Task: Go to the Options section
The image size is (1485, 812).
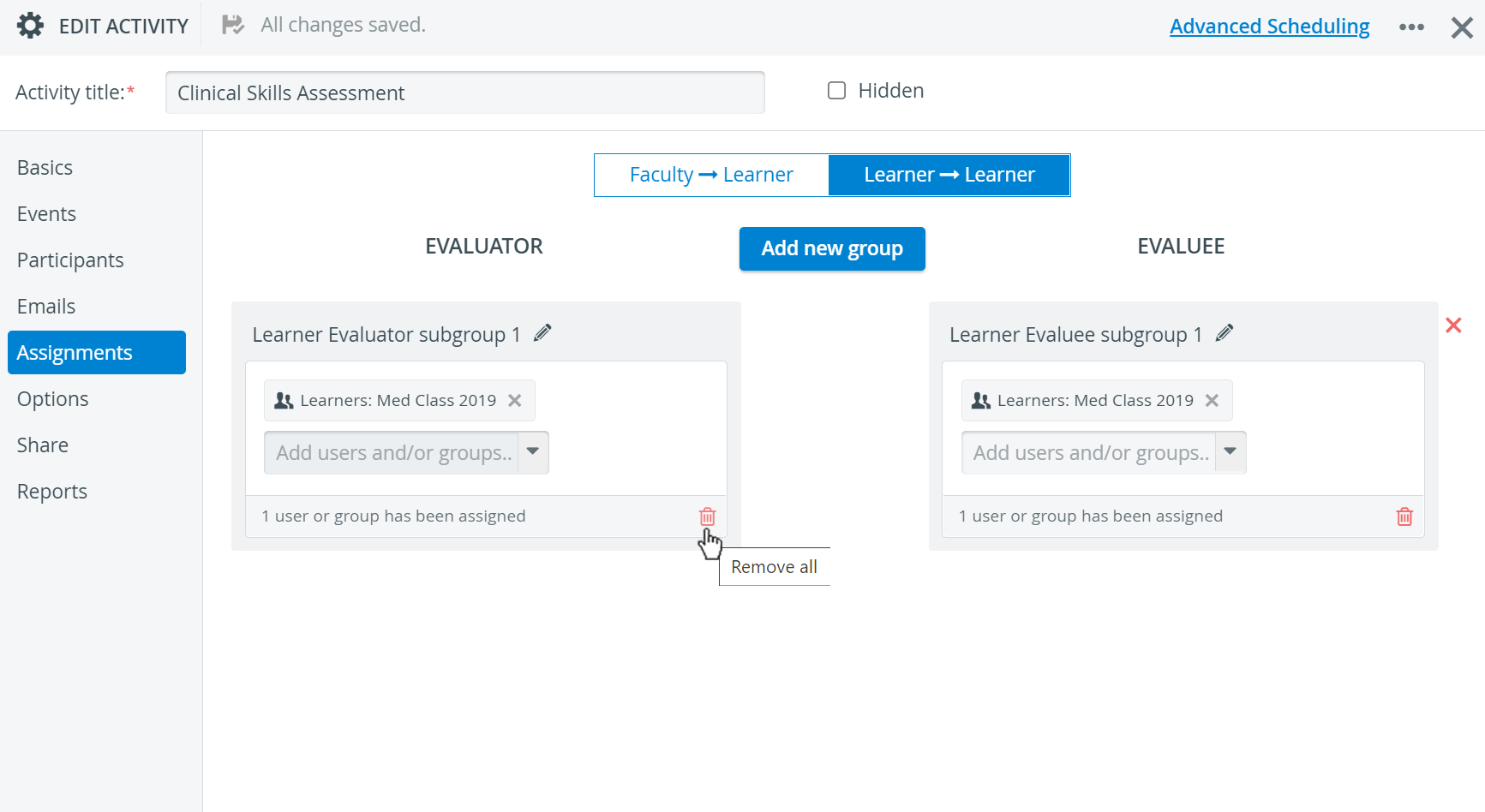Action: click(53, 399)
